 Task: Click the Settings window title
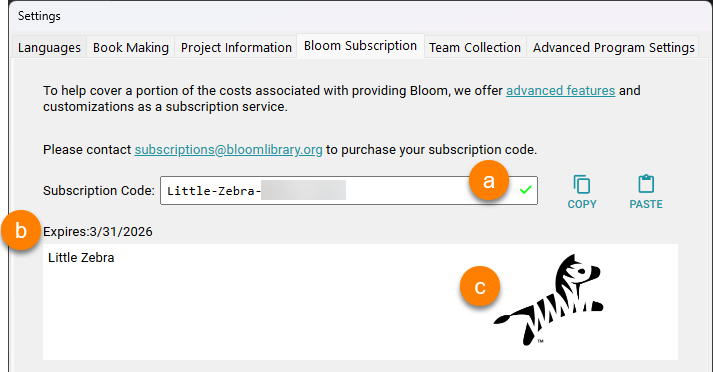39,16
